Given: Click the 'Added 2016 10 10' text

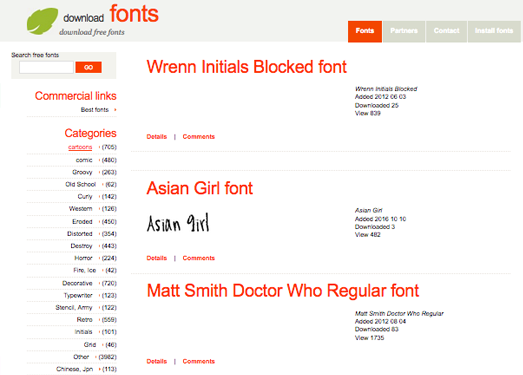Looking at the screenshot, I should coord(381,219).
